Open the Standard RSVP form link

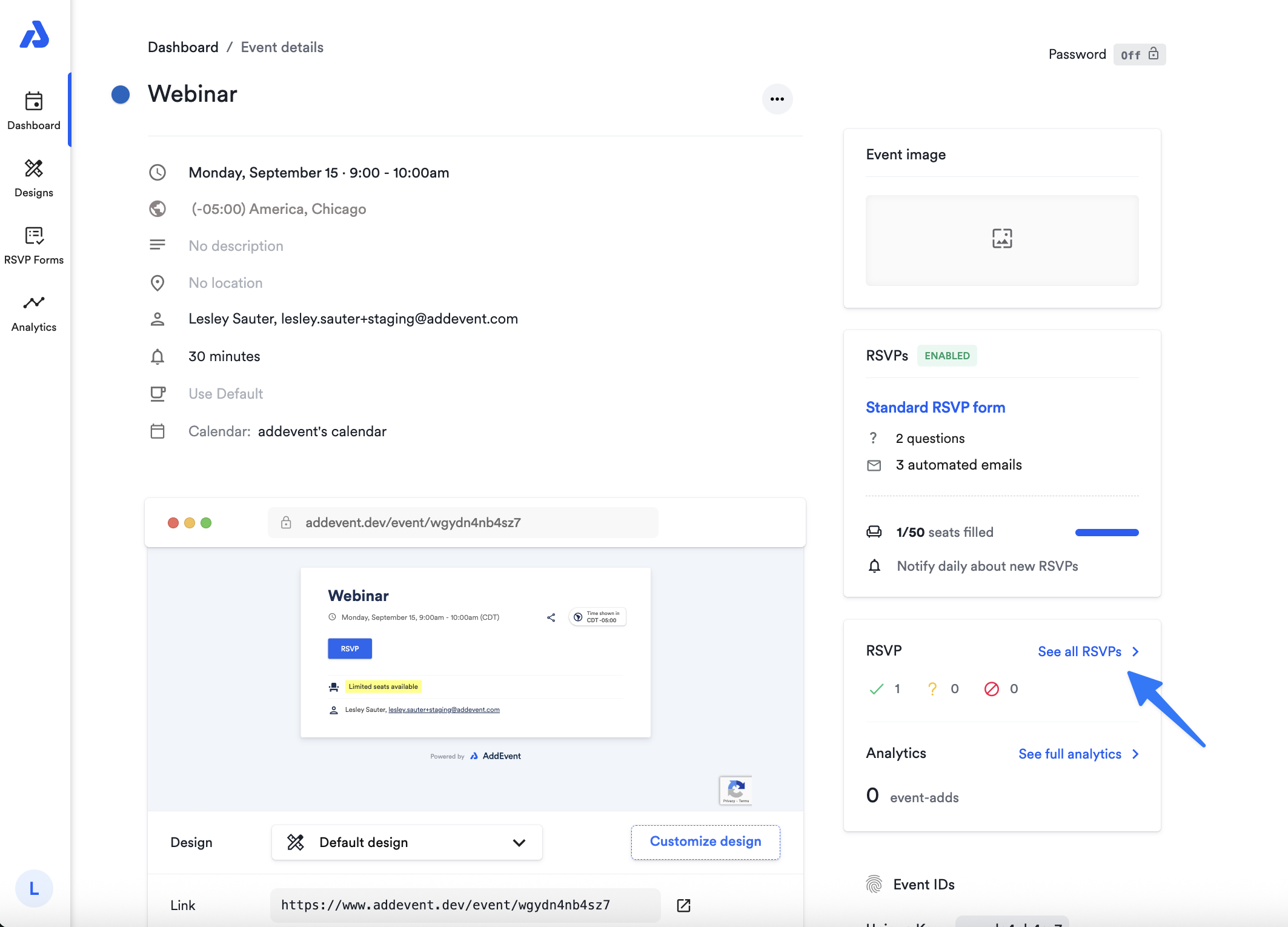point(935,407)
